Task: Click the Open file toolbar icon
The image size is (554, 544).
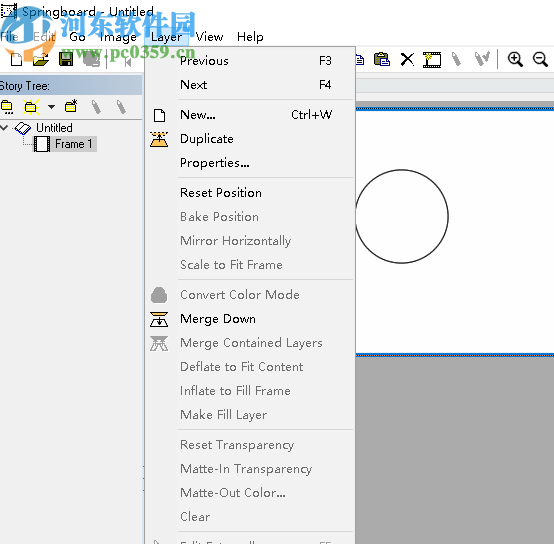Action: coord(41,59)
